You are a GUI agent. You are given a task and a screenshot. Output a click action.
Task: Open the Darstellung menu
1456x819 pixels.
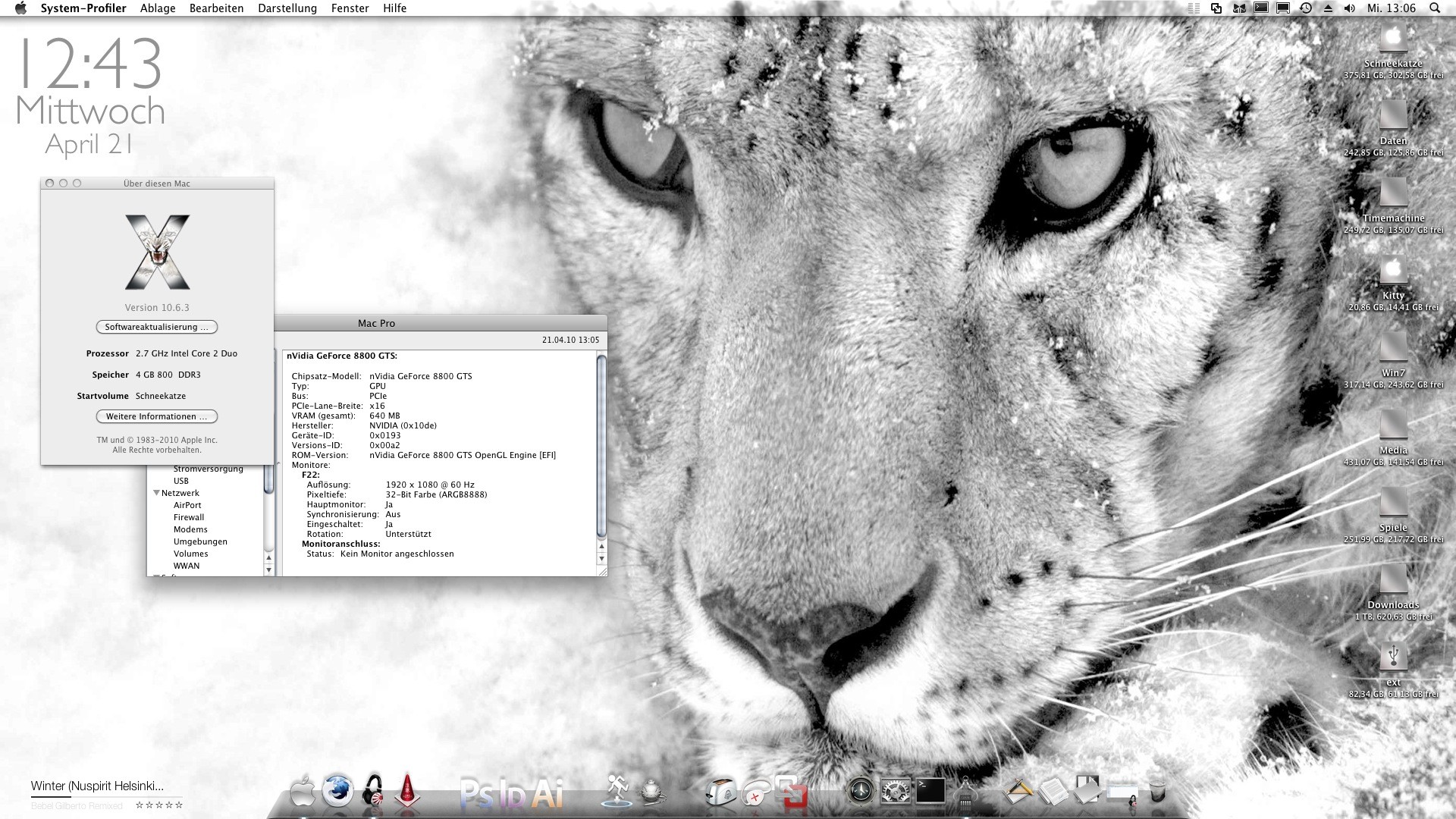287,8
